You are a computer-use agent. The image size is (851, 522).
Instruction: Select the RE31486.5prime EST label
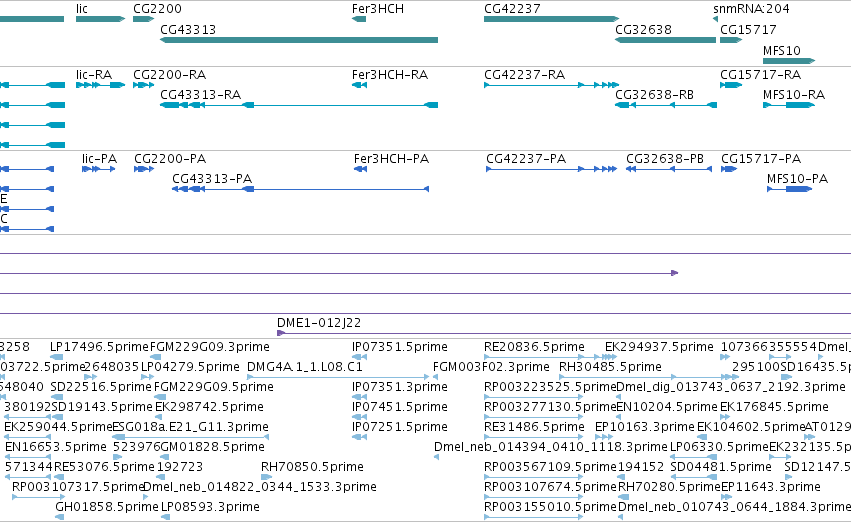[534, 426]
